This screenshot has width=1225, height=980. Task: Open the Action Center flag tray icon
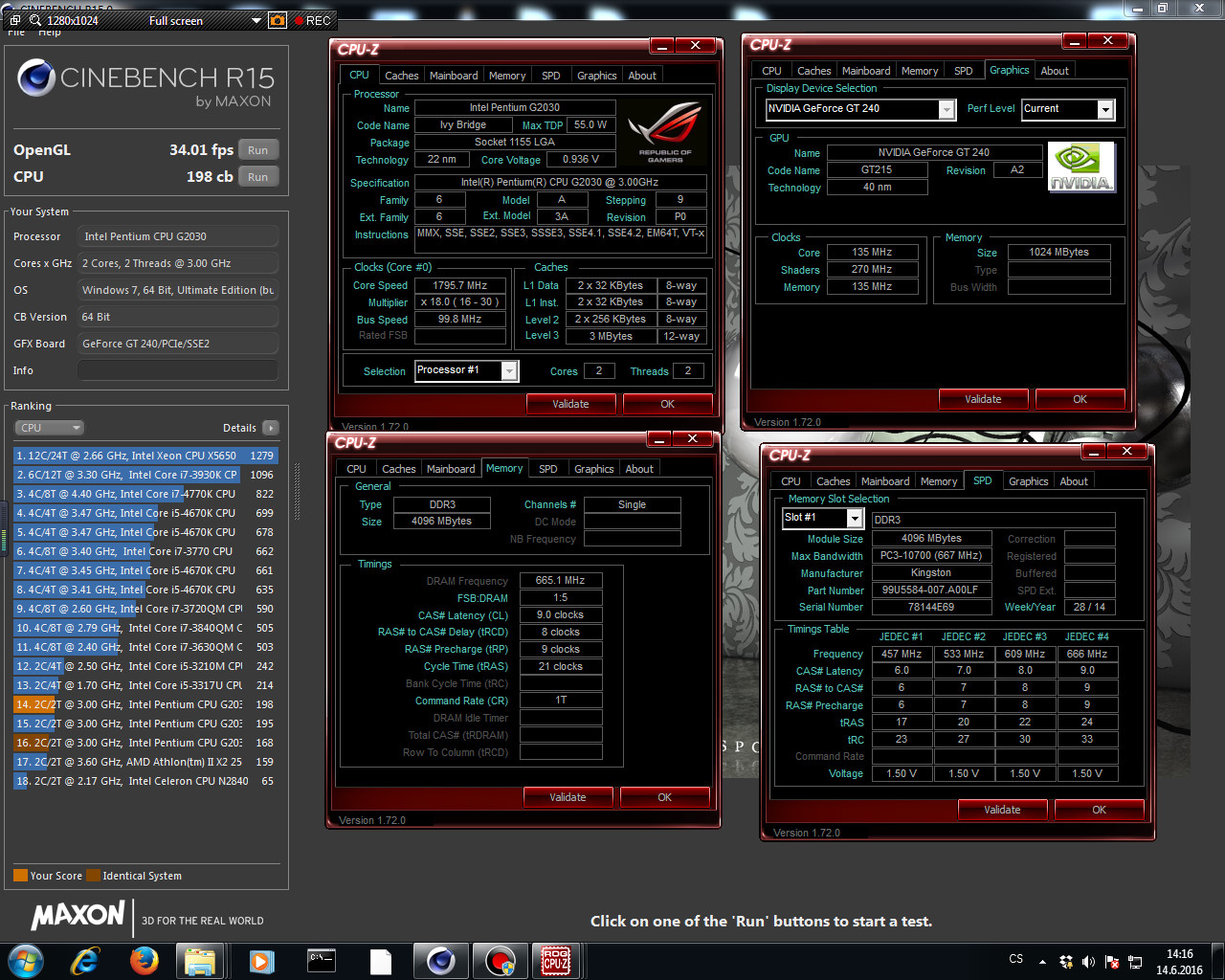pyautogui.click(x=1112, y=961)
